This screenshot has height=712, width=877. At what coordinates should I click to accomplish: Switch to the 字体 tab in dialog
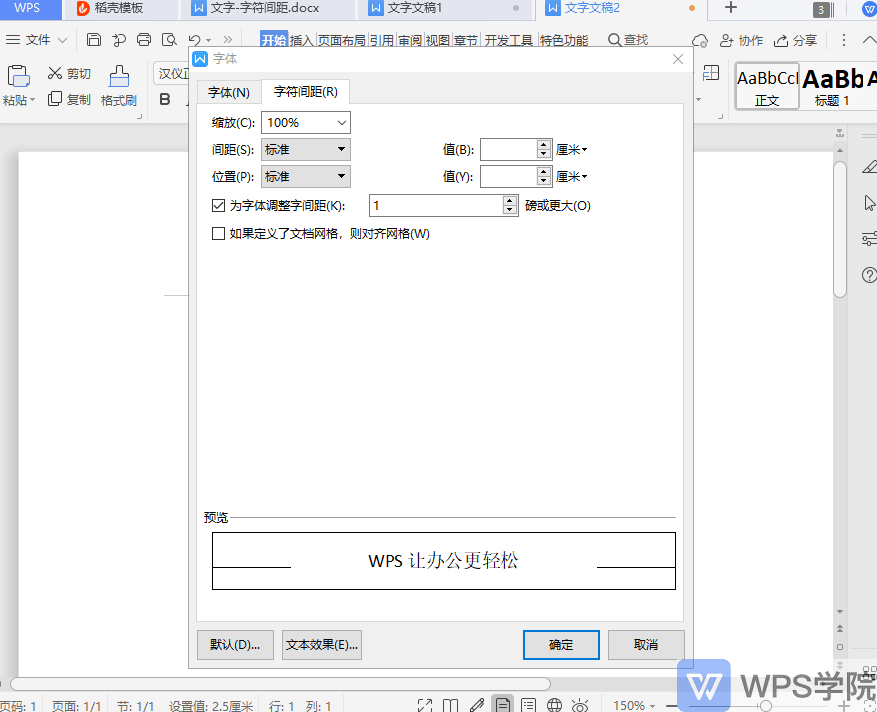pos(229,91)
